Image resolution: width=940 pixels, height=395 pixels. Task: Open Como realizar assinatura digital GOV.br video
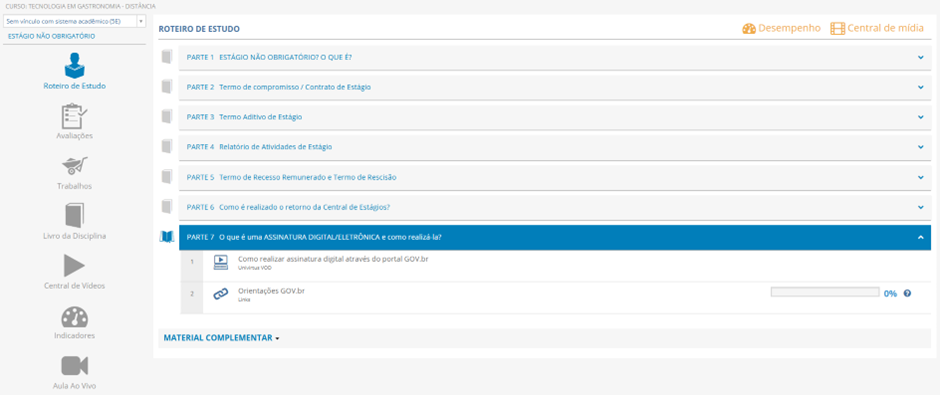pos(333,259)
